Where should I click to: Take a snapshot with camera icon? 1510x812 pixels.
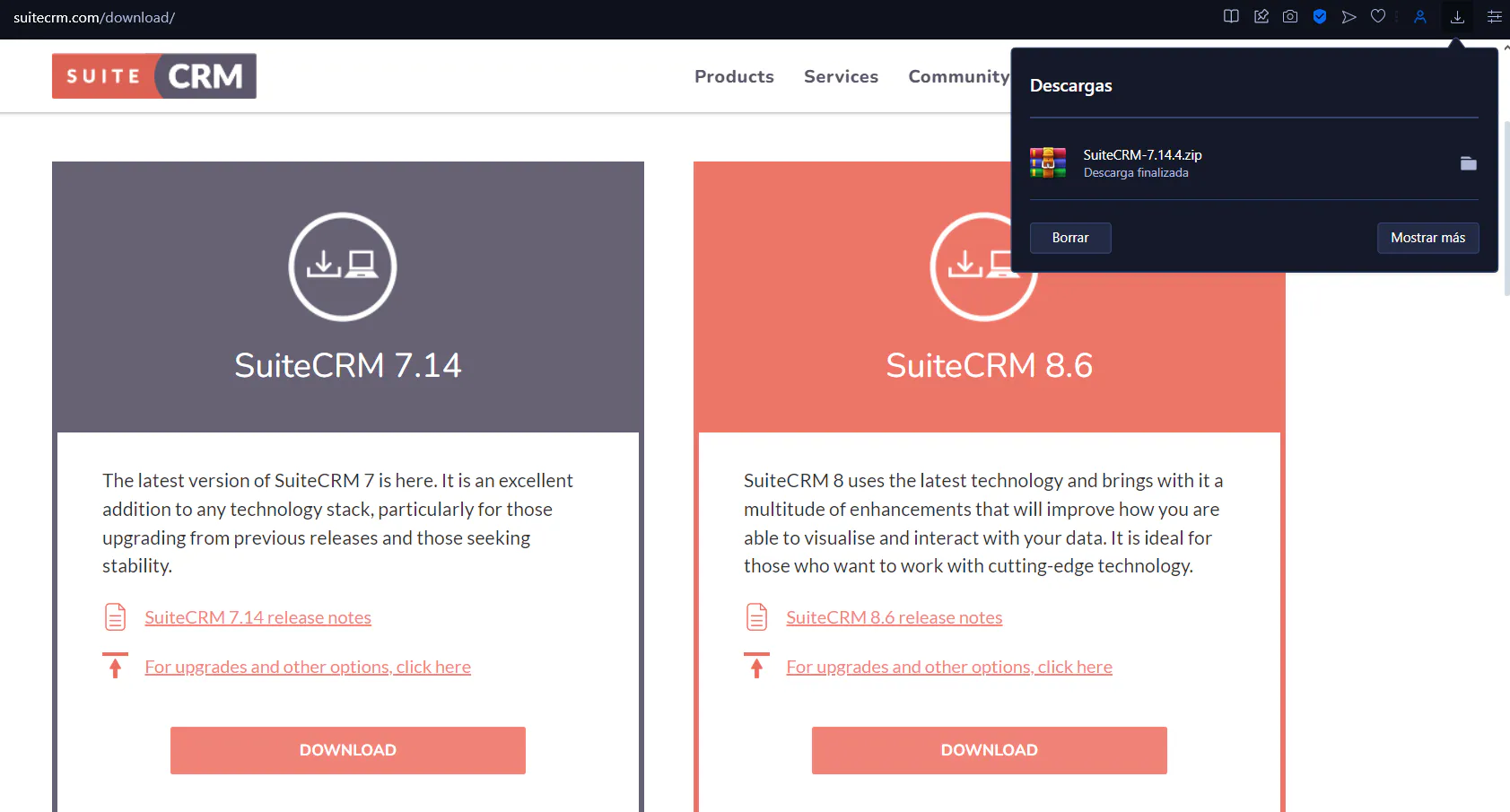click(1290, 16)
